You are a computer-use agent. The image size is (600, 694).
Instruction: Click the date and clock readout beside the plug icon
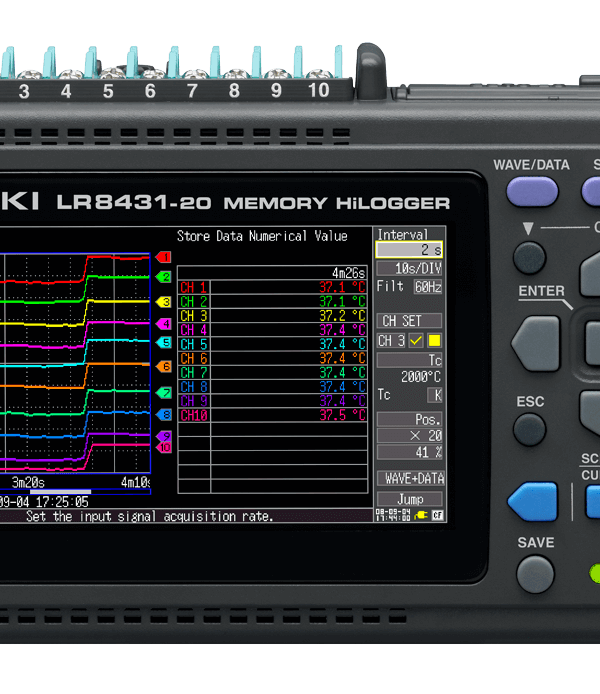(393, 515)
